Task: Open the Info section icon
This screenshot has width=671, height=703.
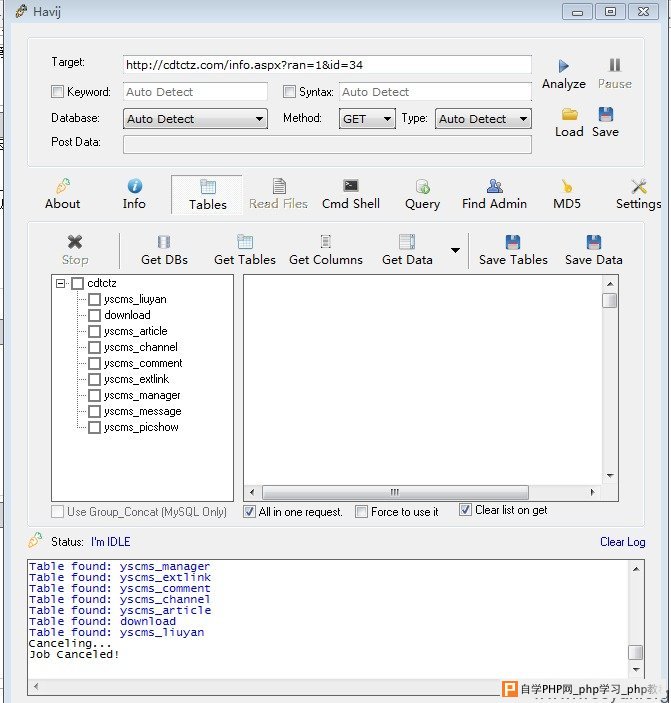Action: pos(134,186)
